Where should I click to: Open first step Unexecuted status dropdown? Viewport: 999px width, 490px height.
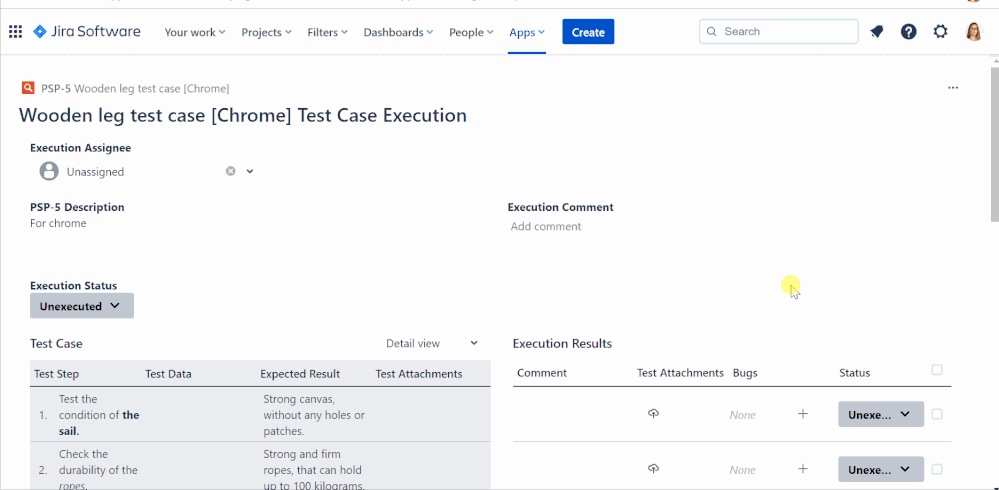point(880,414)
